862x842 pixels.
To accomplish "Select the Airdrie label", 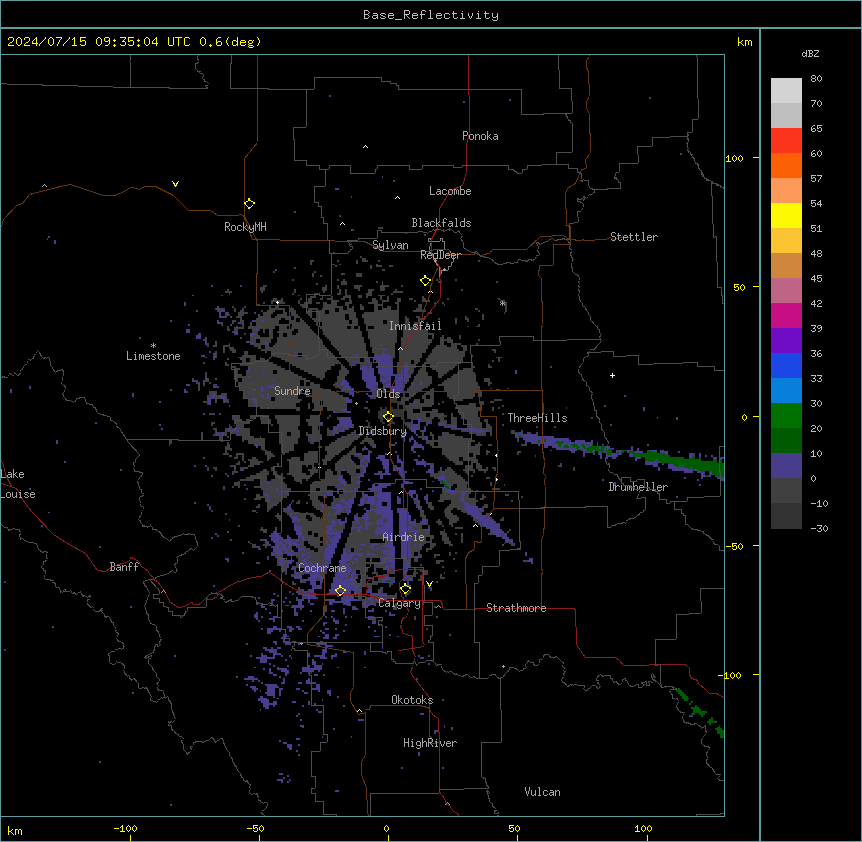I will (404, 537).
